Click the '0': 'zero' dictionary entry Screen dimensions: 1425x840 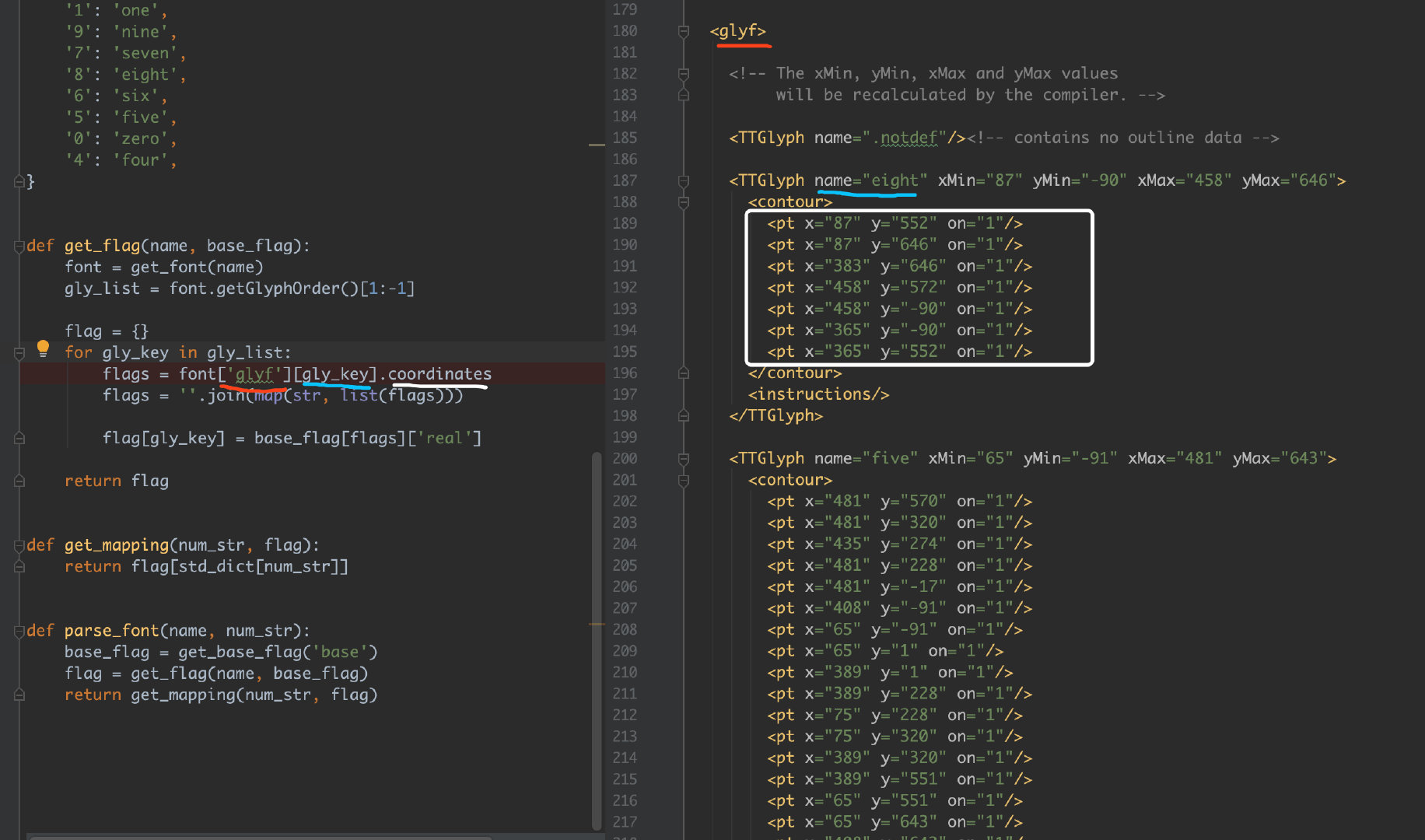tap(121, 139)
